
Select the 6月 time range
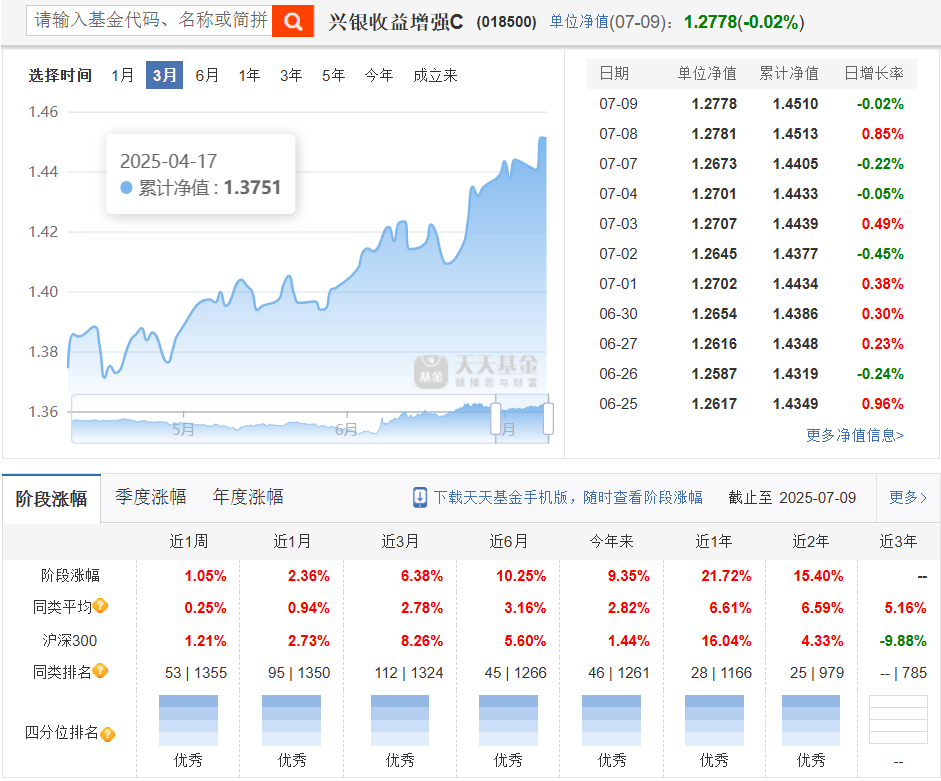pos(207,75)
